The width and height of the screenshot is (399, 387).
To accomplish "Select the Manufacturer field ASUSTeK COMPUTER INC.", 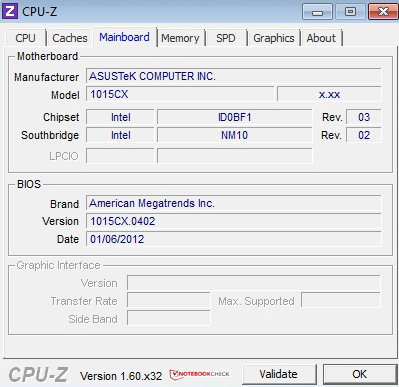I will pyautogui.click(x=233, y=76).
